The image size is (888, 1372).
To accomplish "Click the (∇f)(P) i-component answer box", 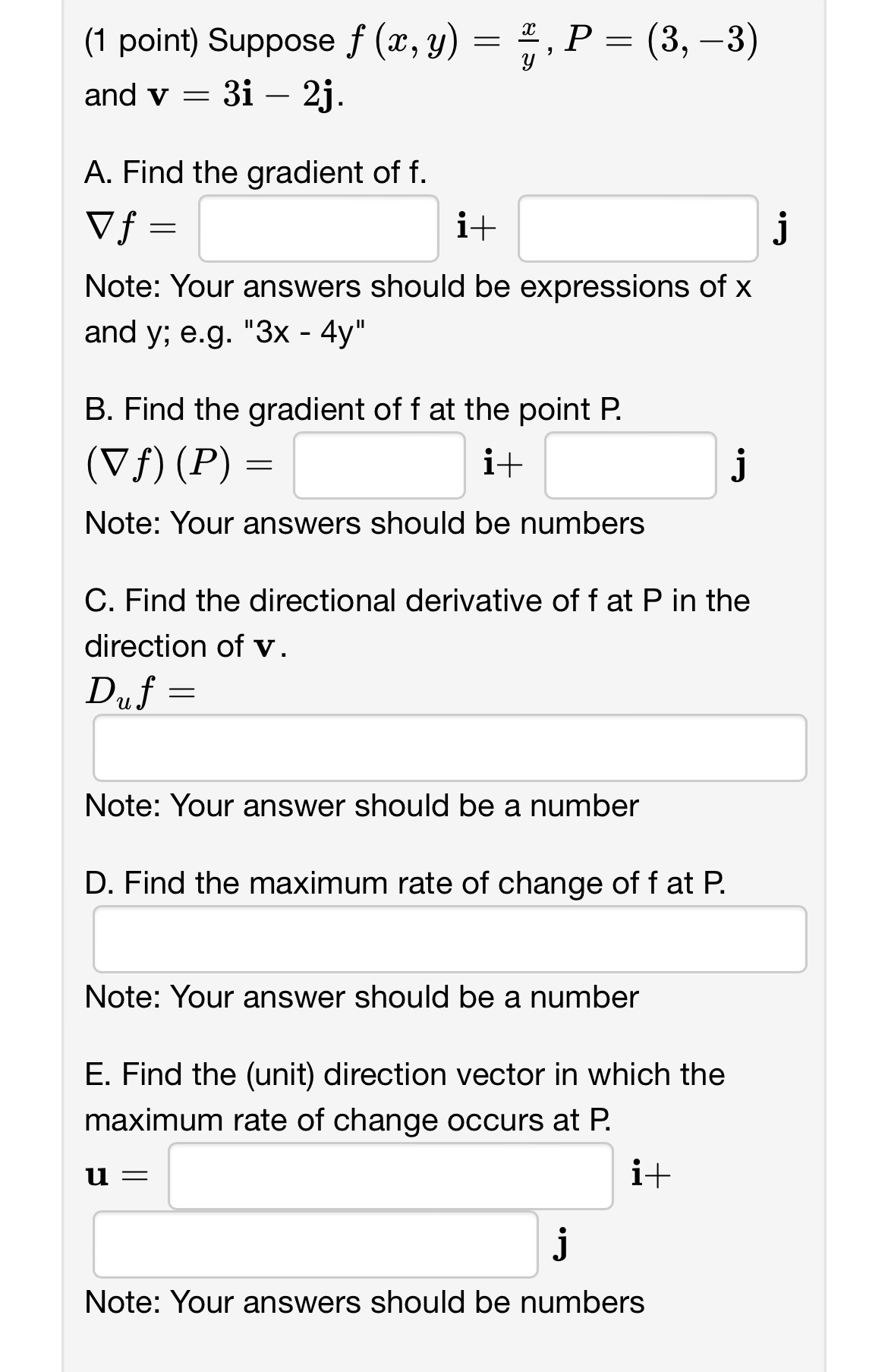I will [x=378, y=466].
